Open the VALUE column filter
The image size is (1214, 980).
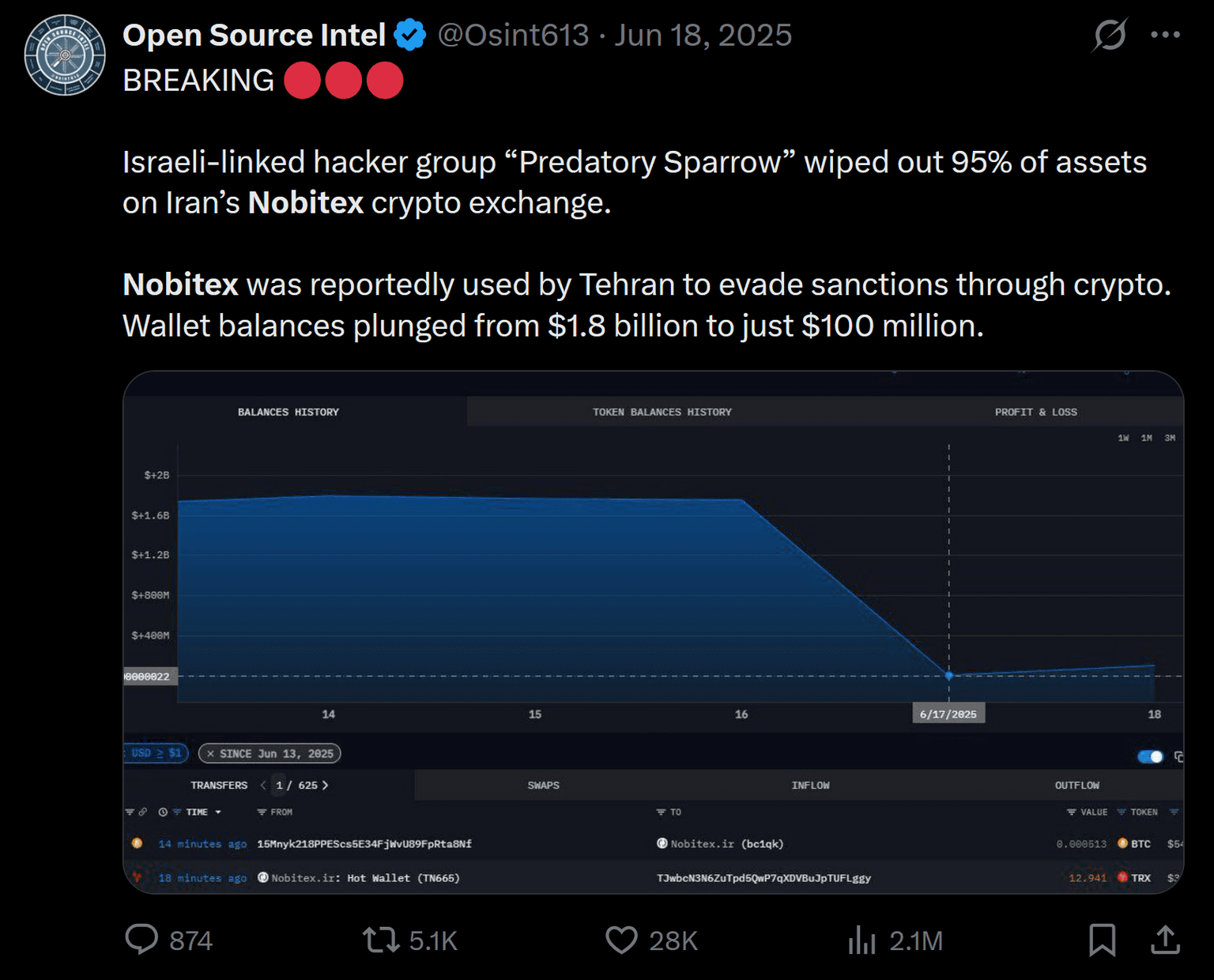(x=1072, y=812)
